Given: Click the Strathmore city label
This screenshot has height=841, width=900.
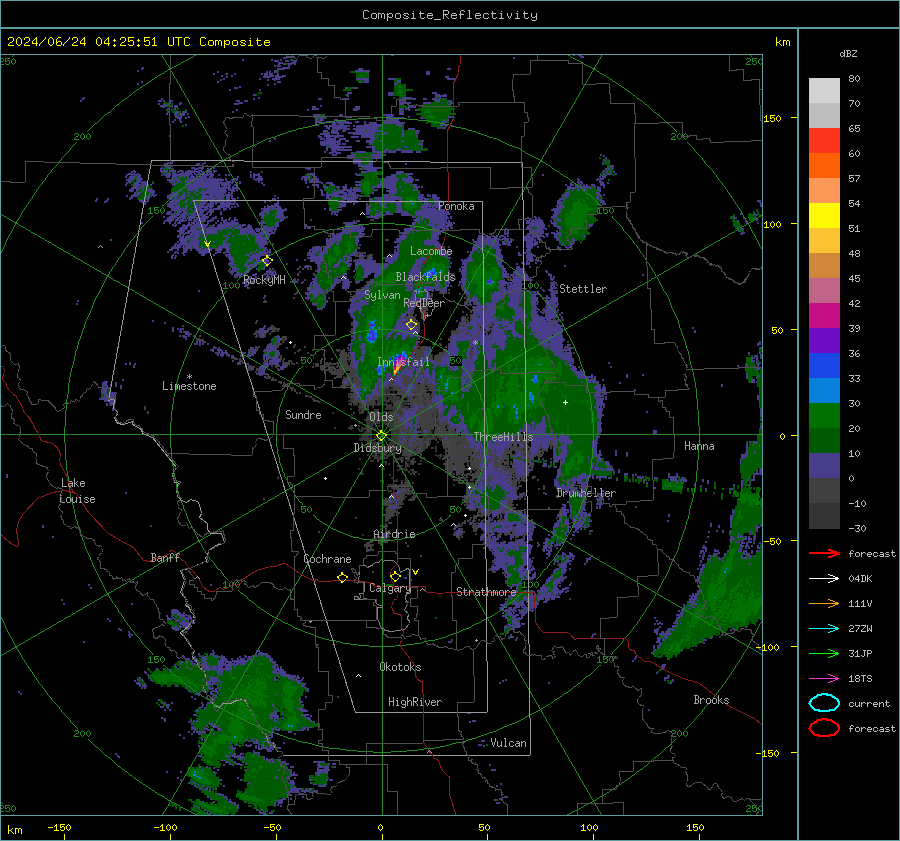Looking at the screenshot, I should tap(486, 592).
